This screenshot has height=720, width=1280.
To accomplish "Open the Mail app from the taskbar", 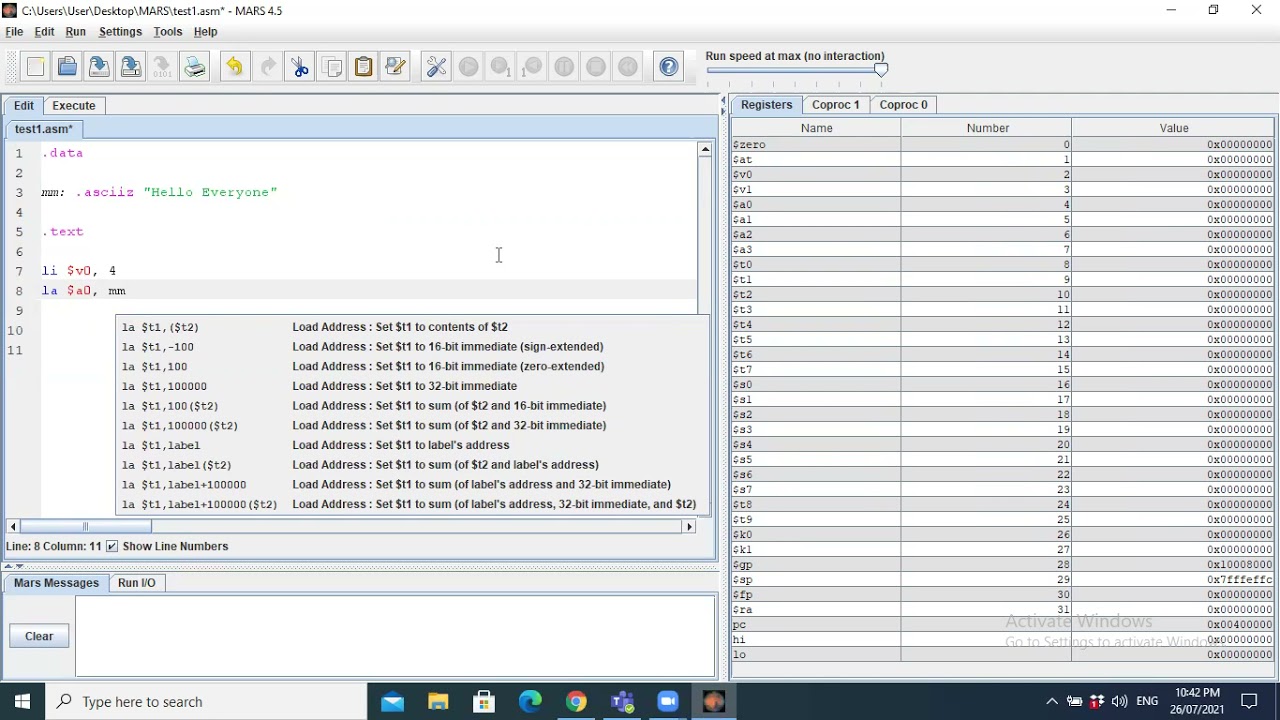I will click(392, 701).
